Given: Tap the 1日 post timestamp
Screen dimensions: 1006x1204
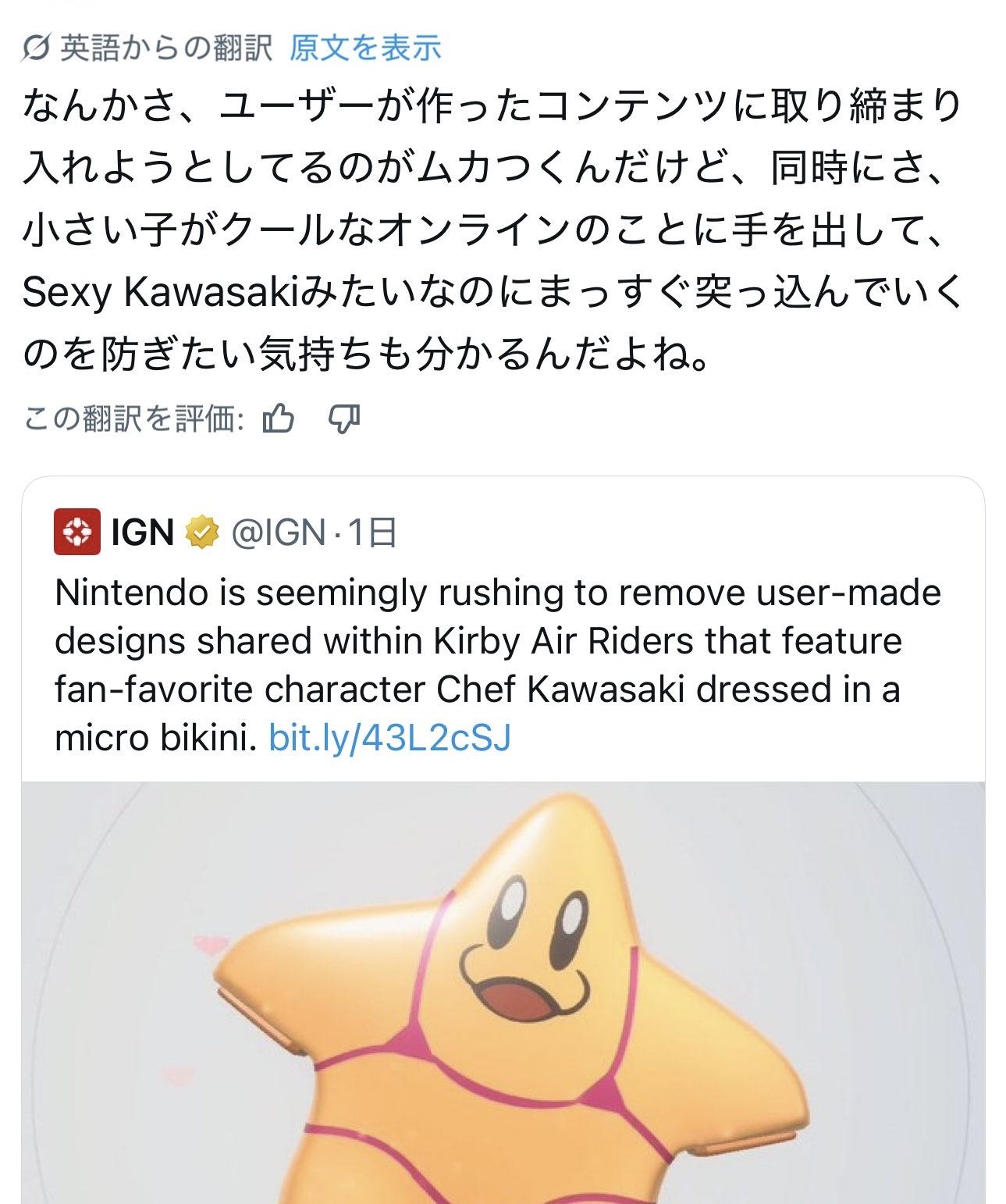Looking at the screenshot, I should pos(371,533).
